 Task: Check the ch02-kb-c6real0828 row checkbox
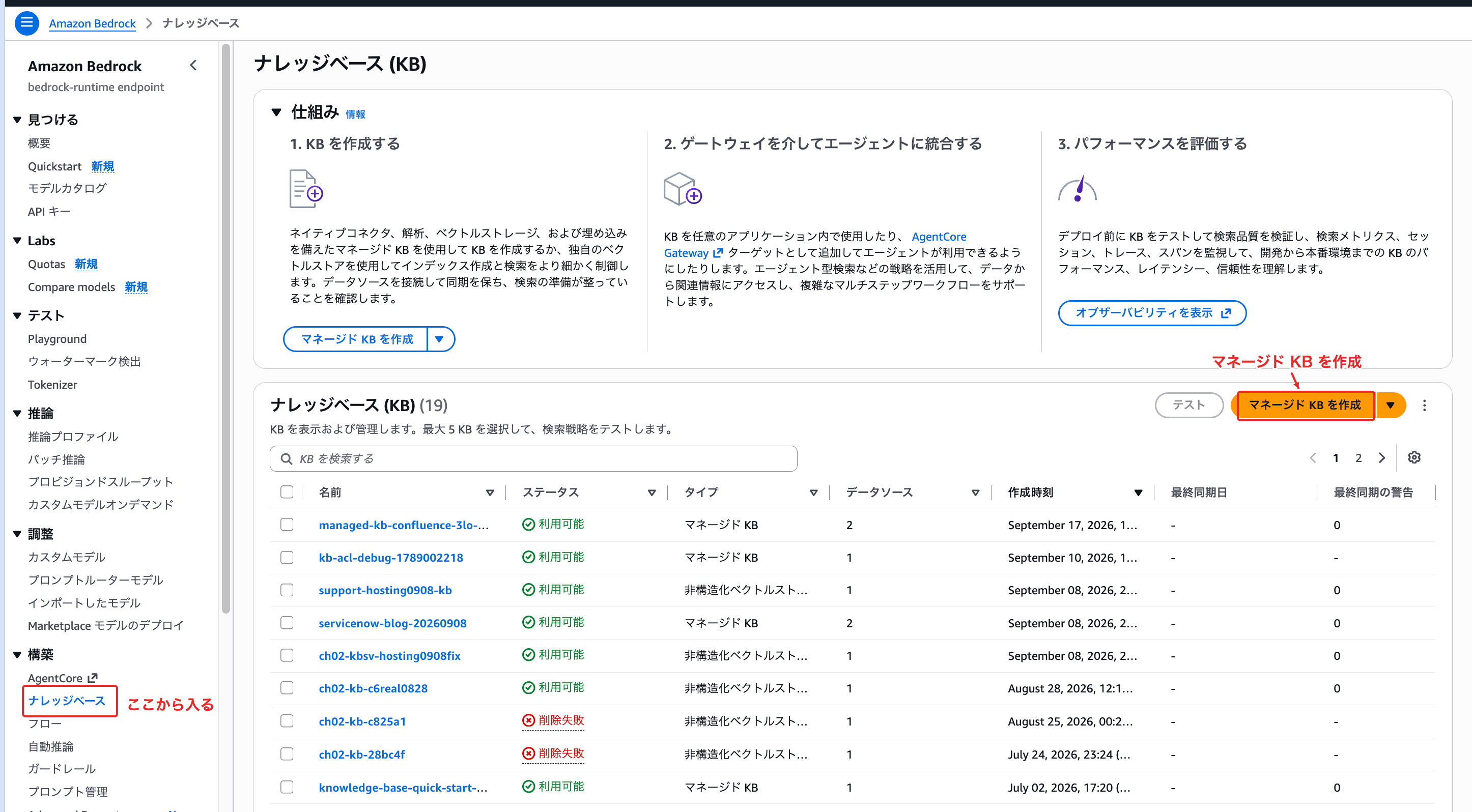287,687
